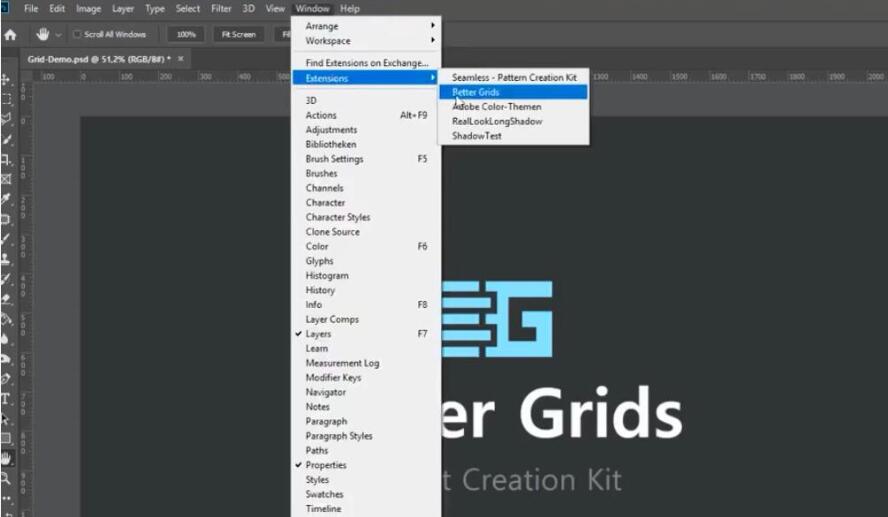Screen dimensions: 888x517
Task: Select the Blur drop tool
Action: point(6,339)
